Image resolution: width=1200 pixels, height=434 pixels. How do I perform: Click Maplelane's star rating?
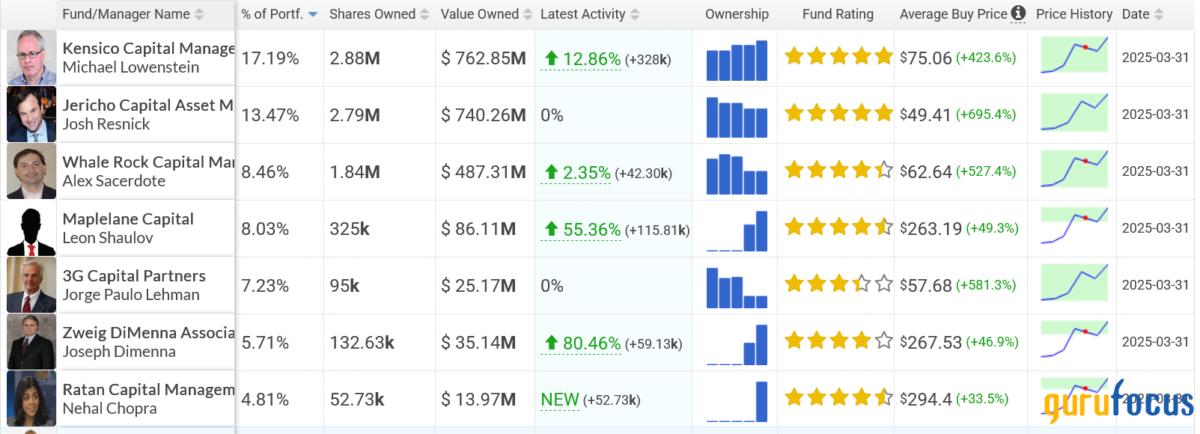[838, 228]
